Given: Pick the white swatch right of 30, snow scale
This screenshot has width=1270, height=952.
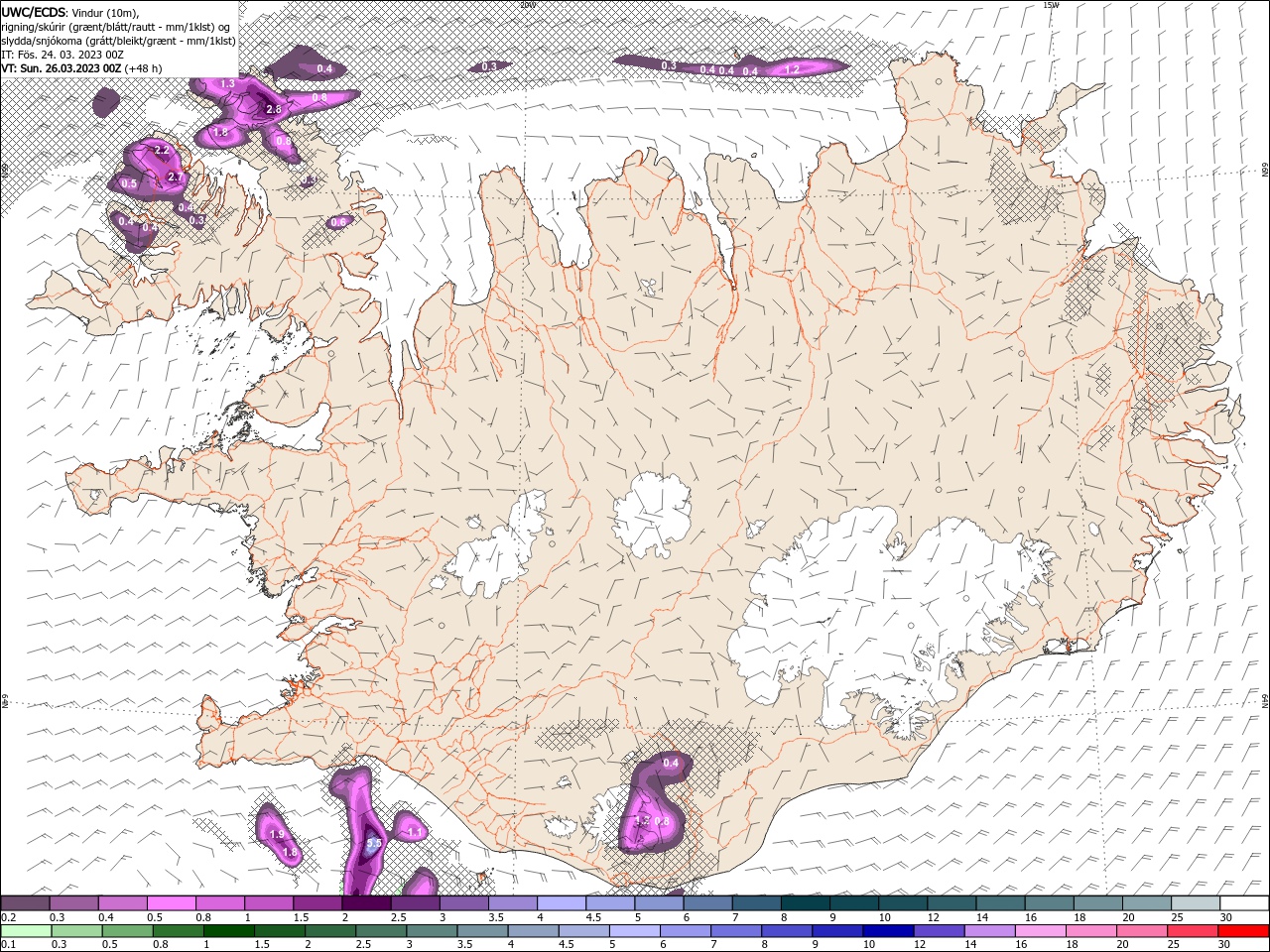Looking at the screenshot, I should (x=1244, y=903).
